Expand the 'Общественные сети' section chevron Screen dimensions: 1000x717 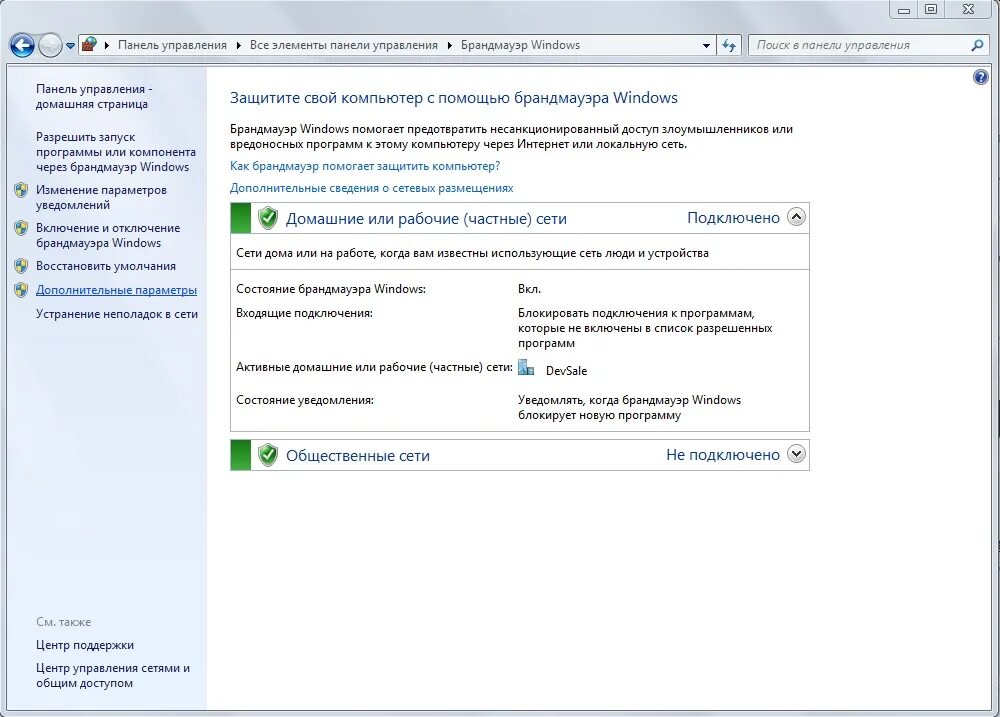(796, 454)
